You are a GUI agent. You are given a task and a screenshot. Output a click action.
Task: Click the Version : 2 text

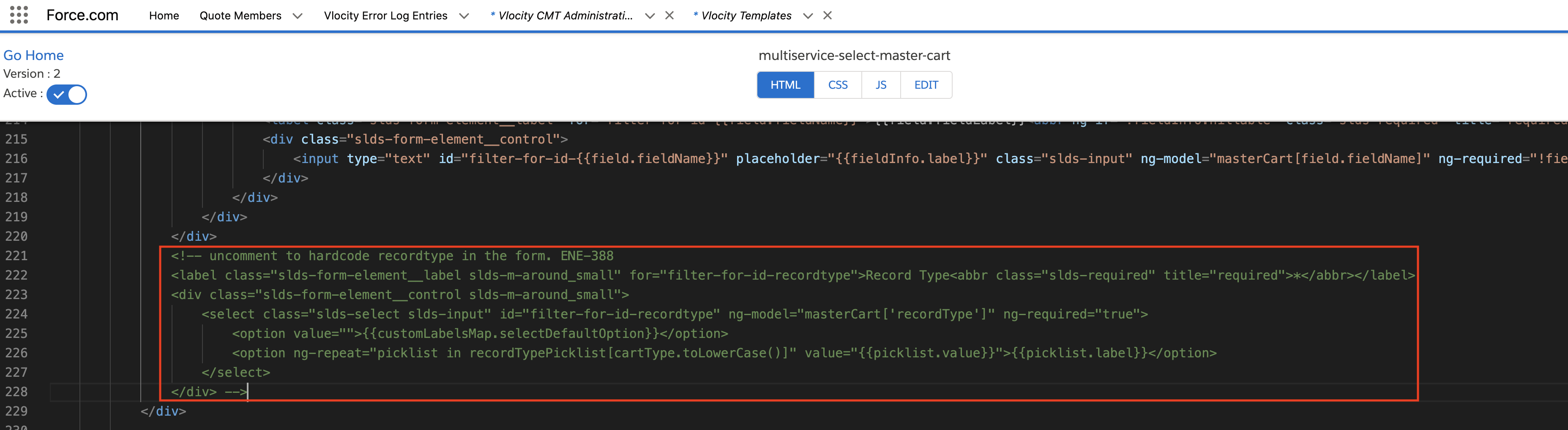tap(32, 73)
